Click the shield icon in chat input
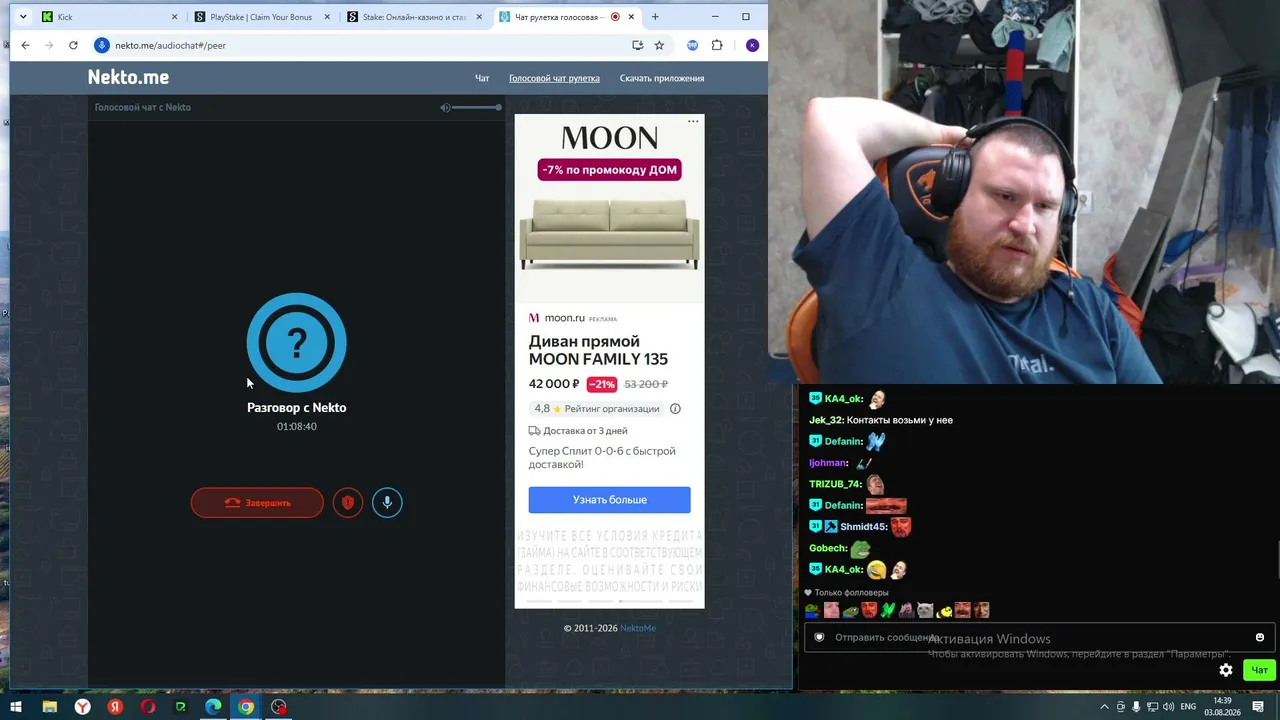1280x720 pixels. coord(819,637)
